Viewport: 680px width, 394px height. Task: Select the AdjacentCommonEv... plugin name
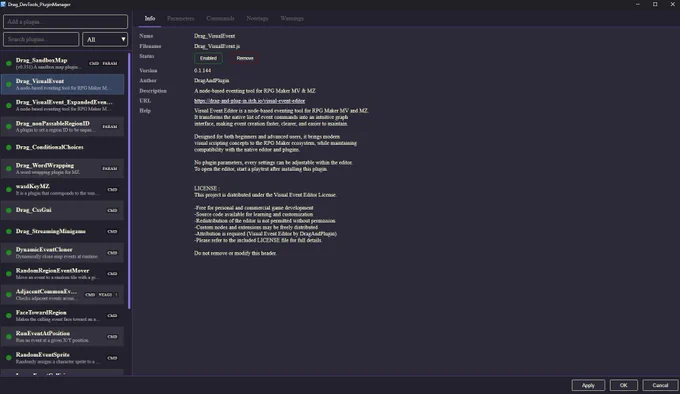pyautogui.click(x=46, y=291)
